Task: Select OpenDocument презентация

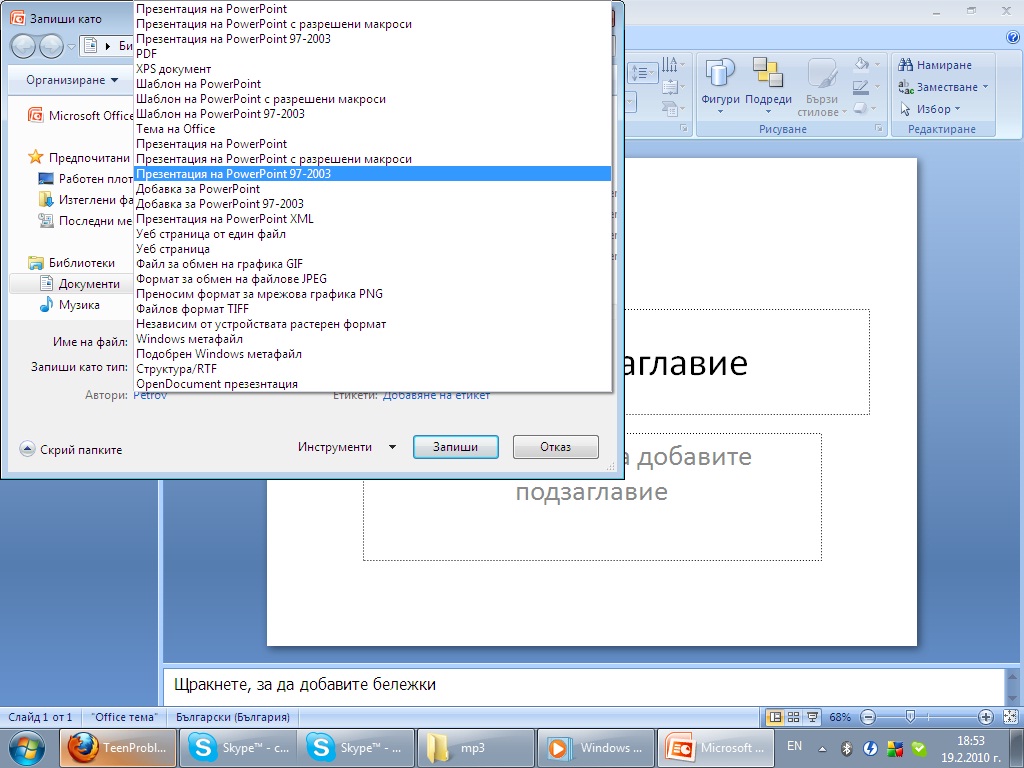Action: point(372,384)
